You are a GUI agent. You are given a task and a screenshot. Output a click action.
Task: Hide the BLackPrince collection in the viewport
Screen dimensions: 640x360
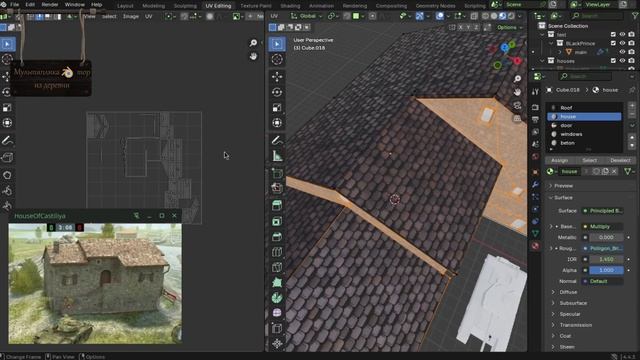pos(622,43)
